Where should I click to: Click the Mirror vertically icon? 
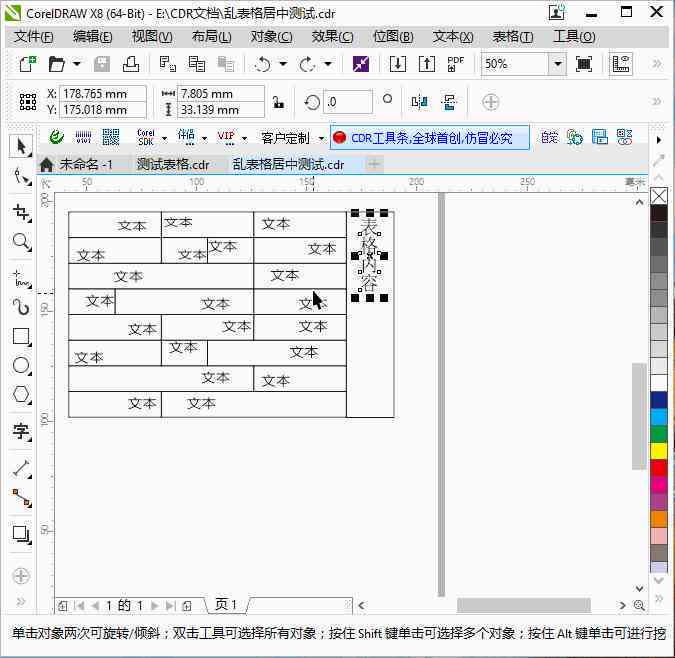click(449, 102)
